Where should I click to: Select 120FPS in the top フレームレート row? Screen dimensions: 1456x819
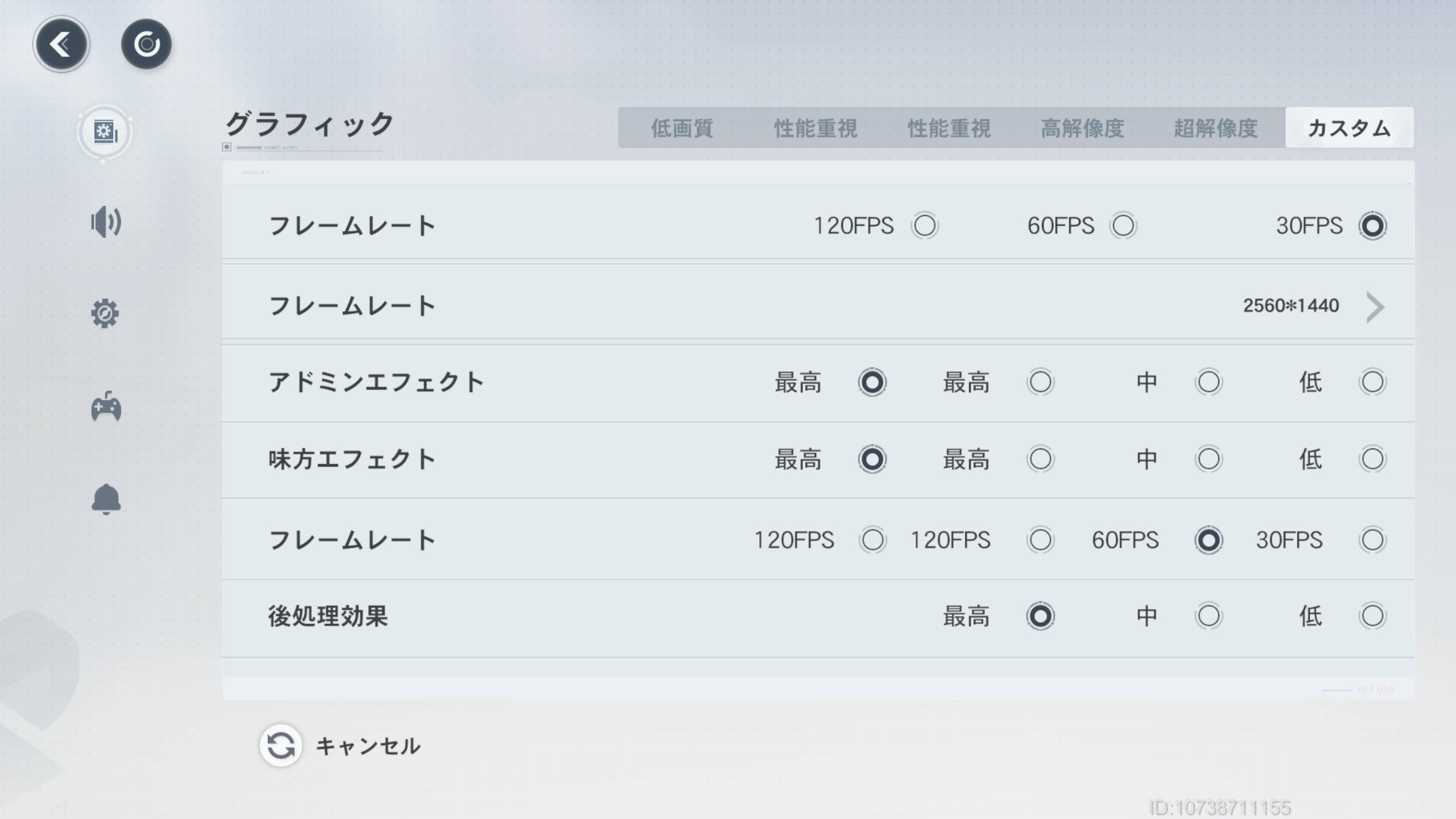point(924,226)
